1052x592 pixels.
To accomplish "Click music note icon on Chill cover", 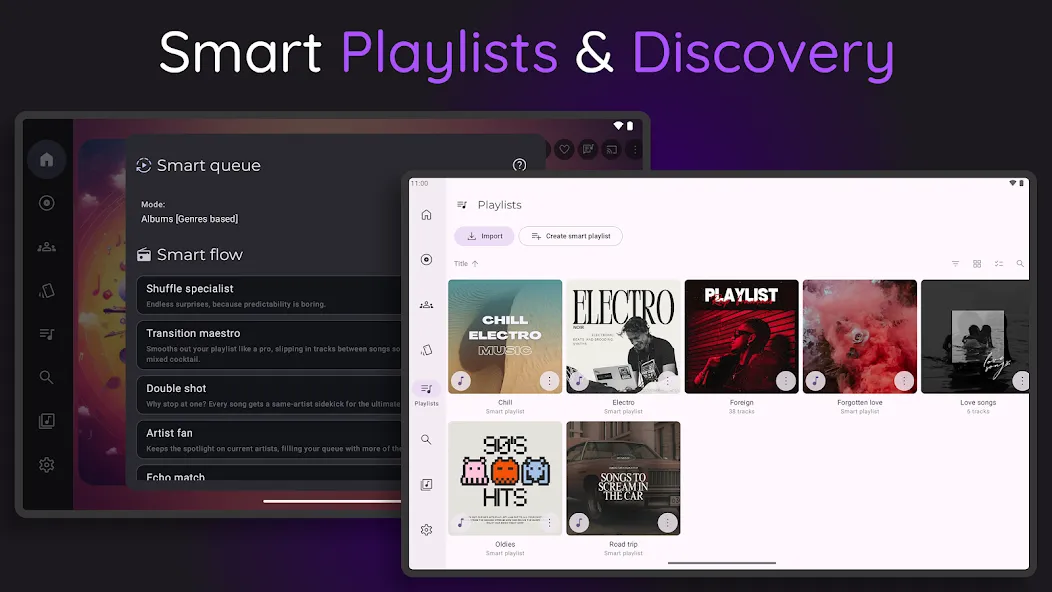I will 461,381.
